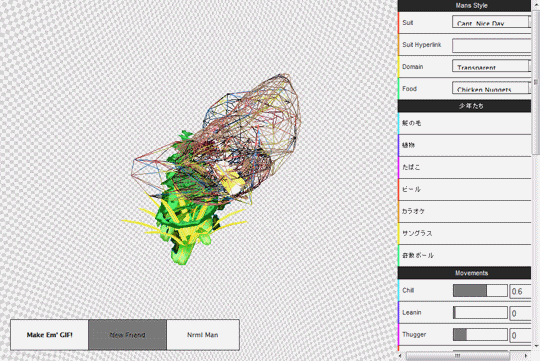Open the Suit dropdown
The width and height of the screenshot is (540, 361).
pos(491,22)
